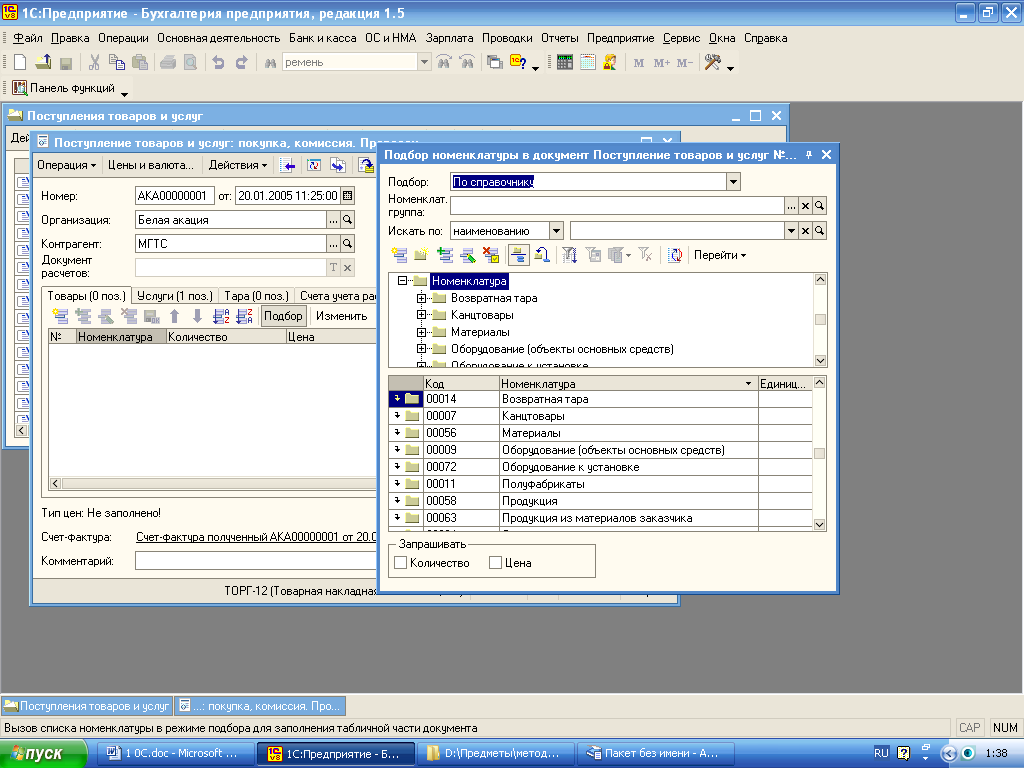The width and height of the screenshot is (1024, 768).
Task: Click the M+ memory add icon
Action: (x=662, y=63)
